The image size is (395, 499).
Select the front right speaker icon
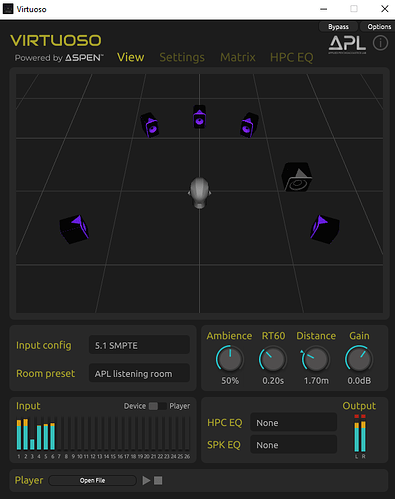click(x=249, y=125)
